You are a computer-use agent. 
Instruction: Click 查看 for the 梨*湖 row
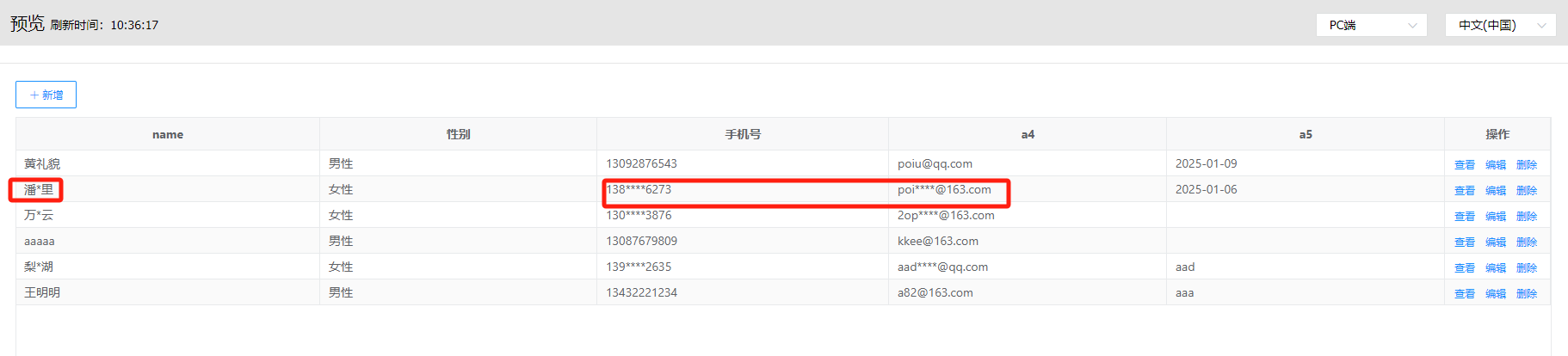(x=1464, y=268)
